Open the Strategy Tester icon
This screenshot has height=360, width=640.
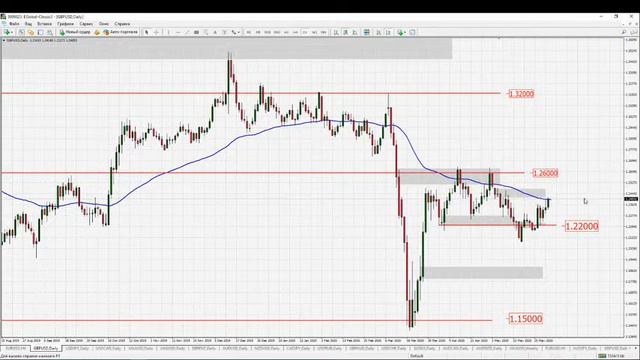pos(49,32)
